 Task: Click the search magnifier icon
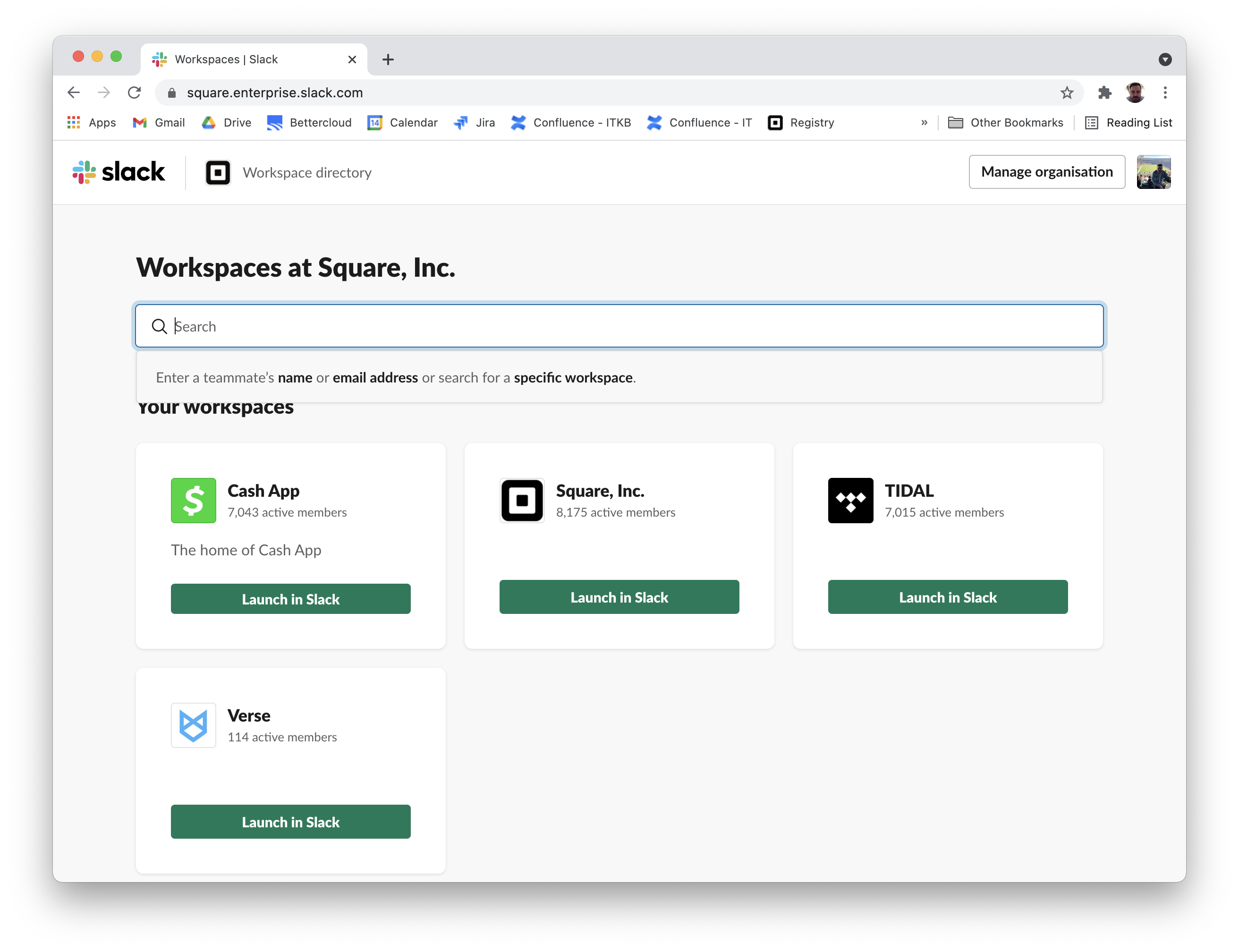click(159, 326)
